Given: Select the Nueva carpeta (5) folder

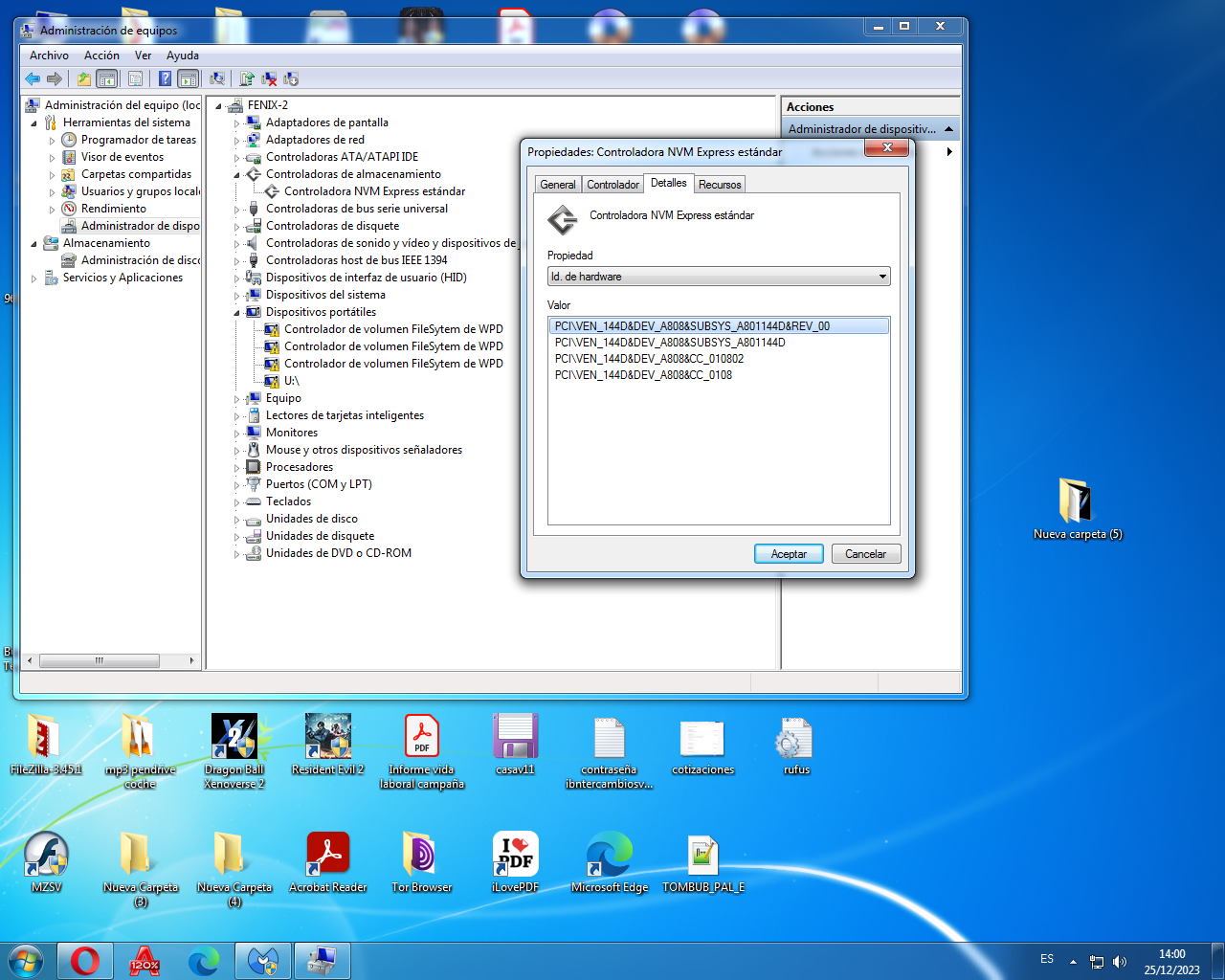Looking at the screenshot, I should pos(1078,509).
